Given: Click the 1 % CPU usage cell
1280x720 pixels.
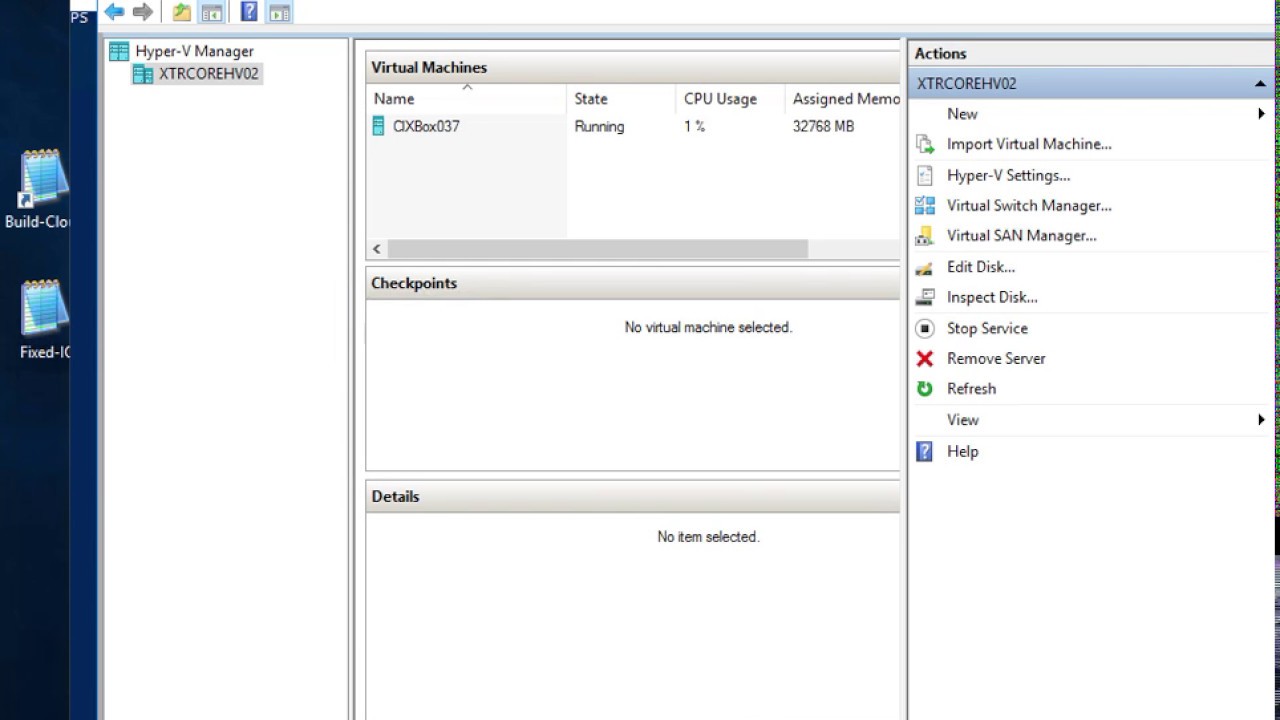Looking at the screenshot, I should 694,127.
